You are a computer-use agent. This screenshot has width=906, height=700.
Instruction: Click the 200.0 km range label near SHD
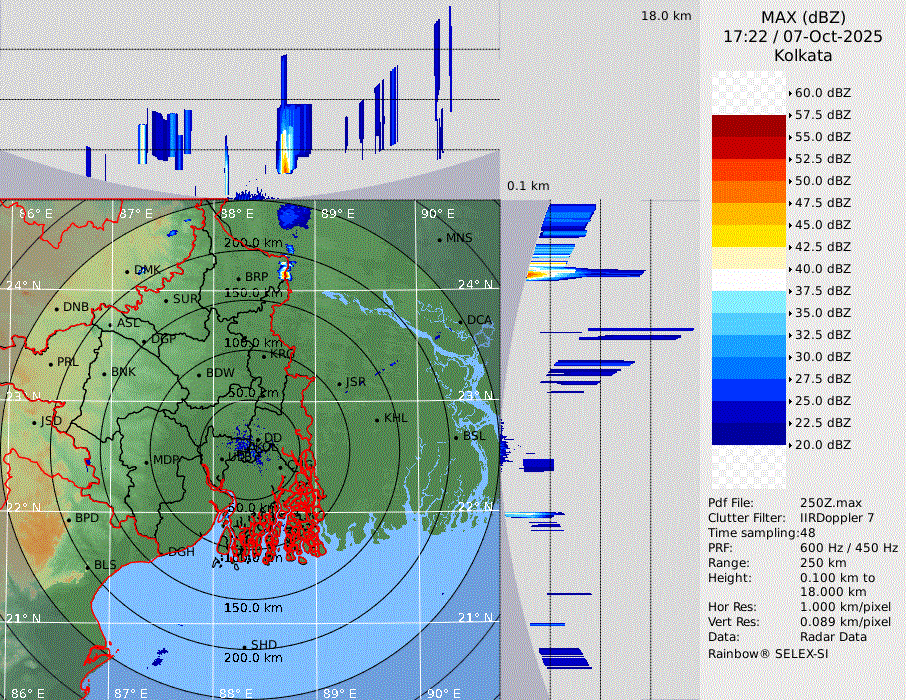(x=253, y=658)
